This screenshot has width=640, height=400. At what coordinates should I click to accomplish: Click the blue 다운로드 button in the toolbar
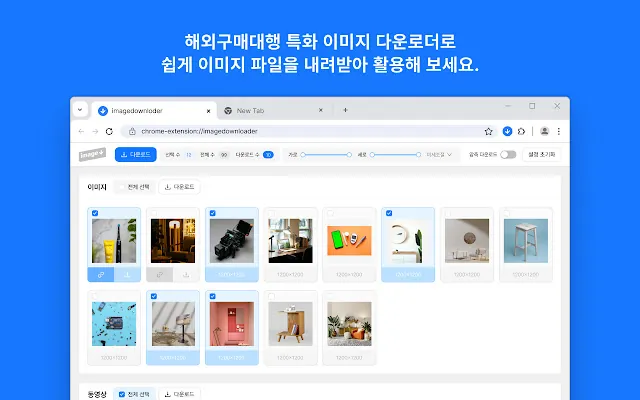[136, 155]
